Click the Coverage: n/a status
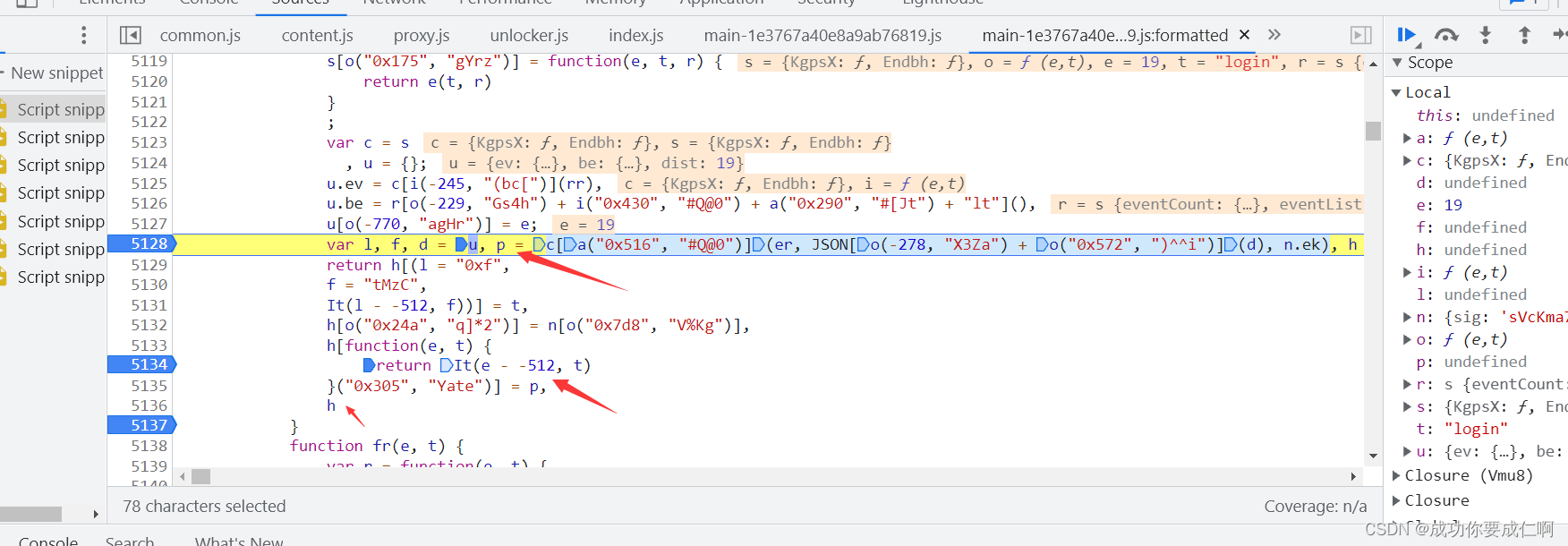Viewport: 1568px width, 546px height. 1315,506
